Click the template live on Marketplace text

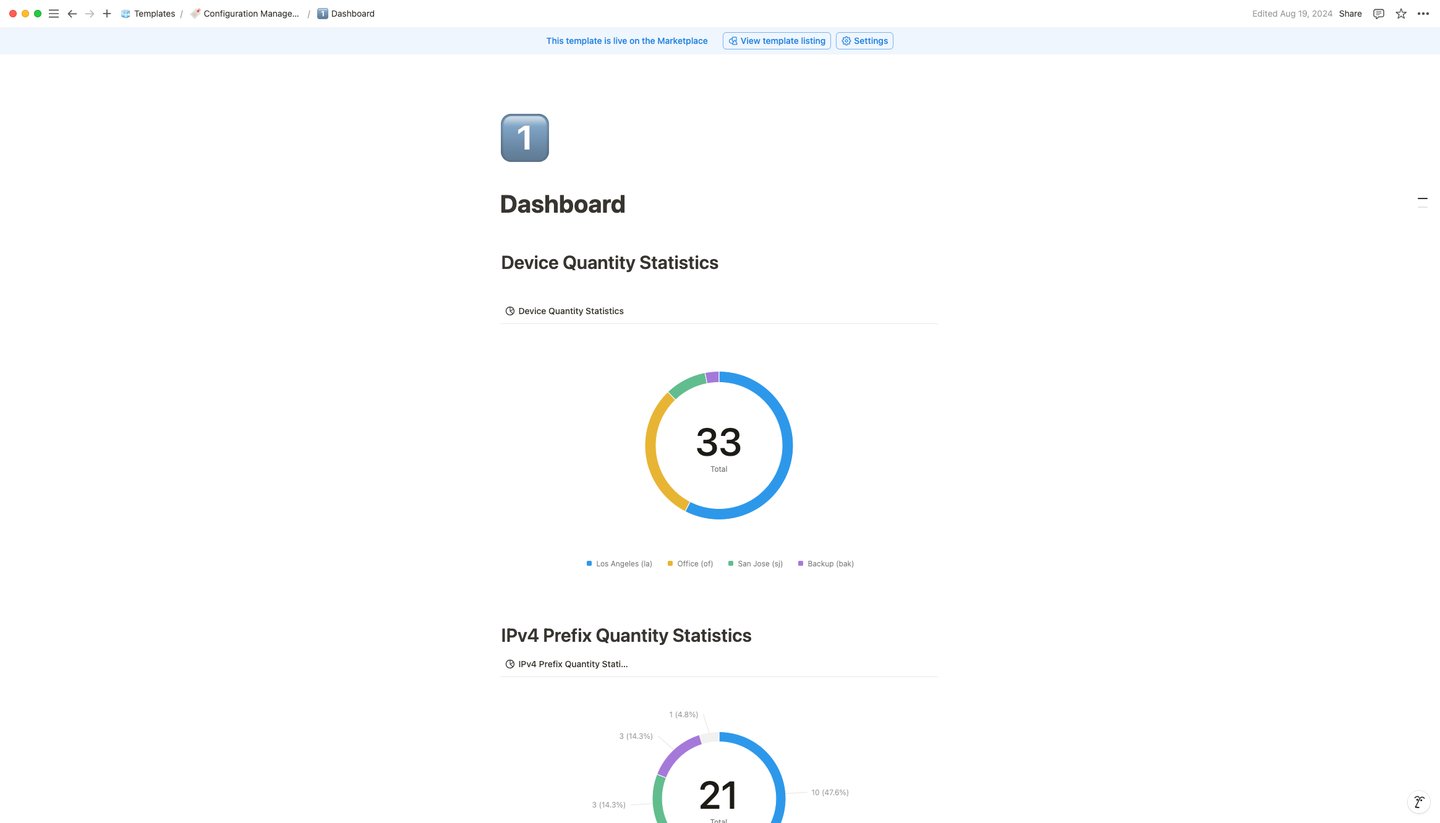pos(627,41)
